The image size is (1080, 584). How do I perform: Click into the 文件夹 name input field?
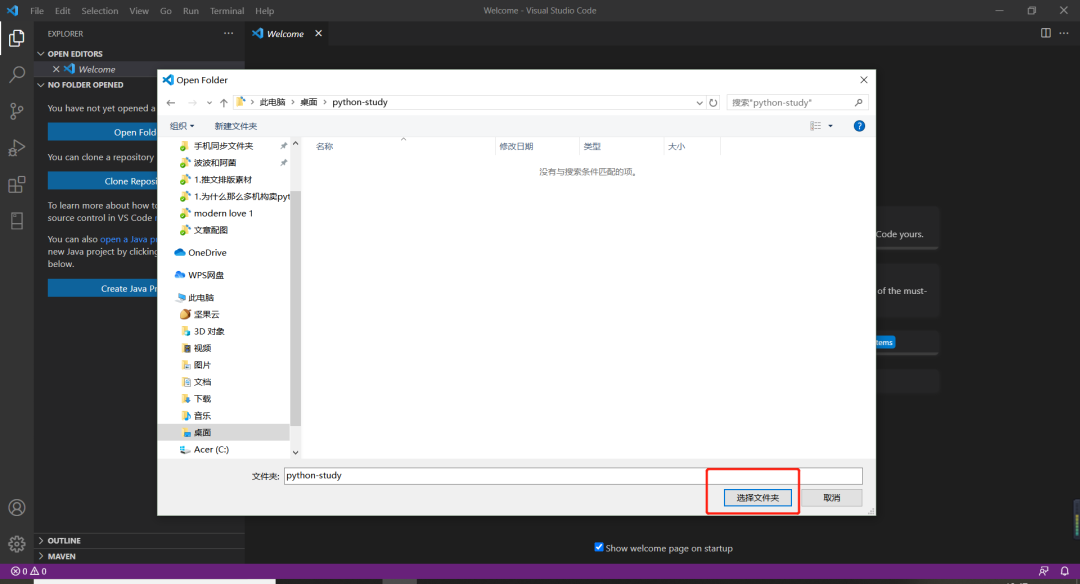(573, 476)
